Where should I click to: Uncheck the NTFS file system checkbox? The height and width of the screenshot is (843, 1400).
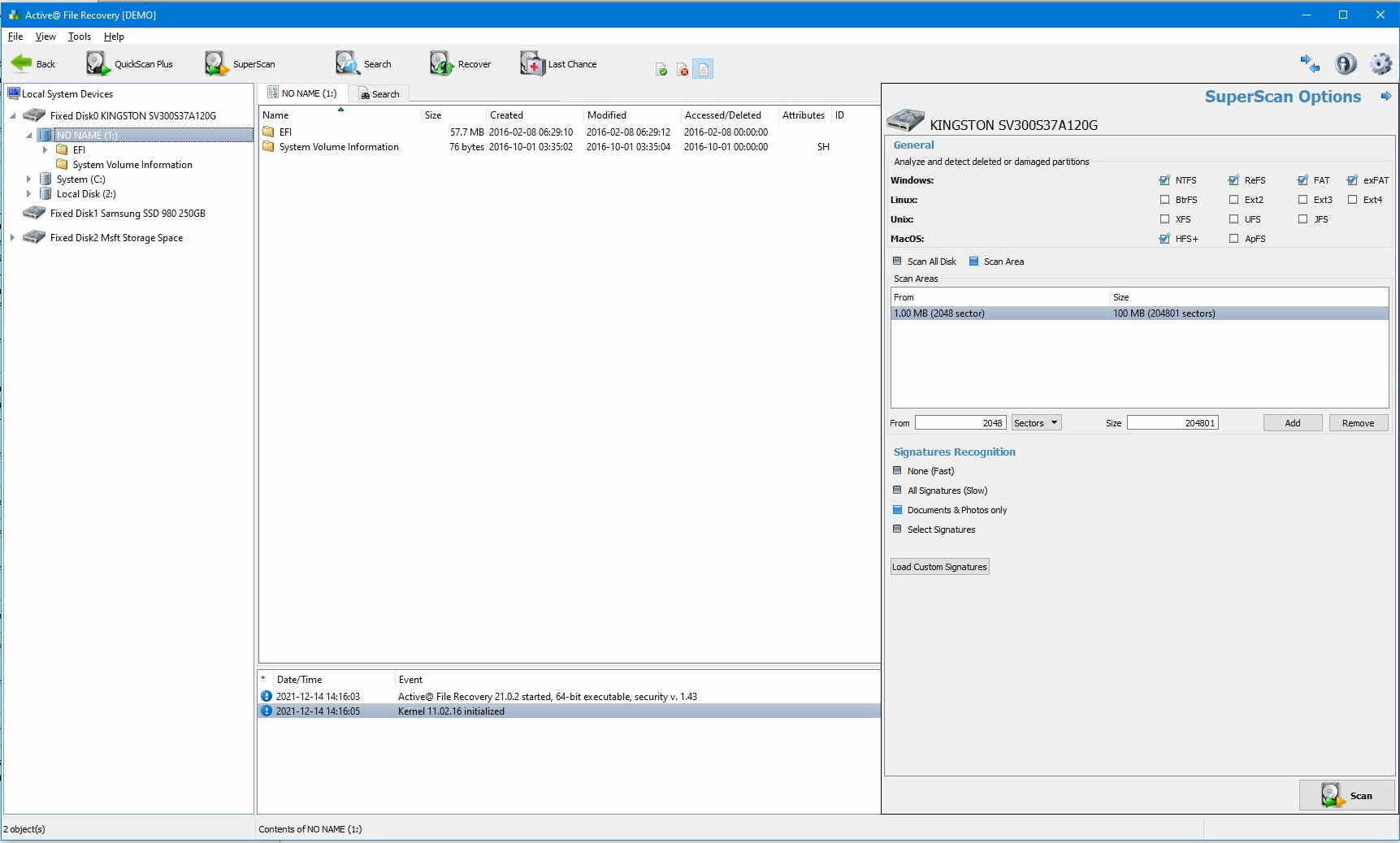1164,180
